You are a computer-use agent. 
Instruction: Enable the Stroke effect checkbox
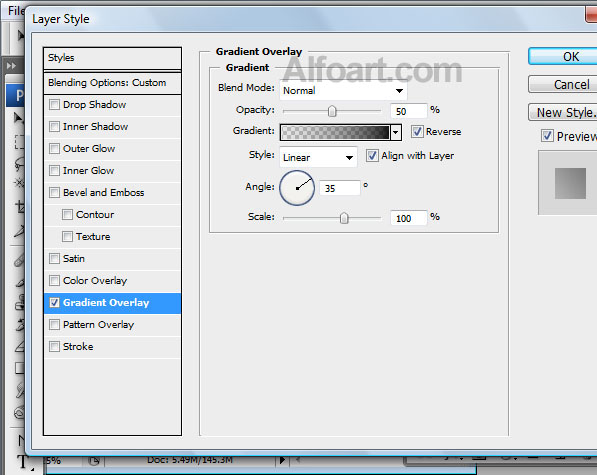[x=54, y=346]
